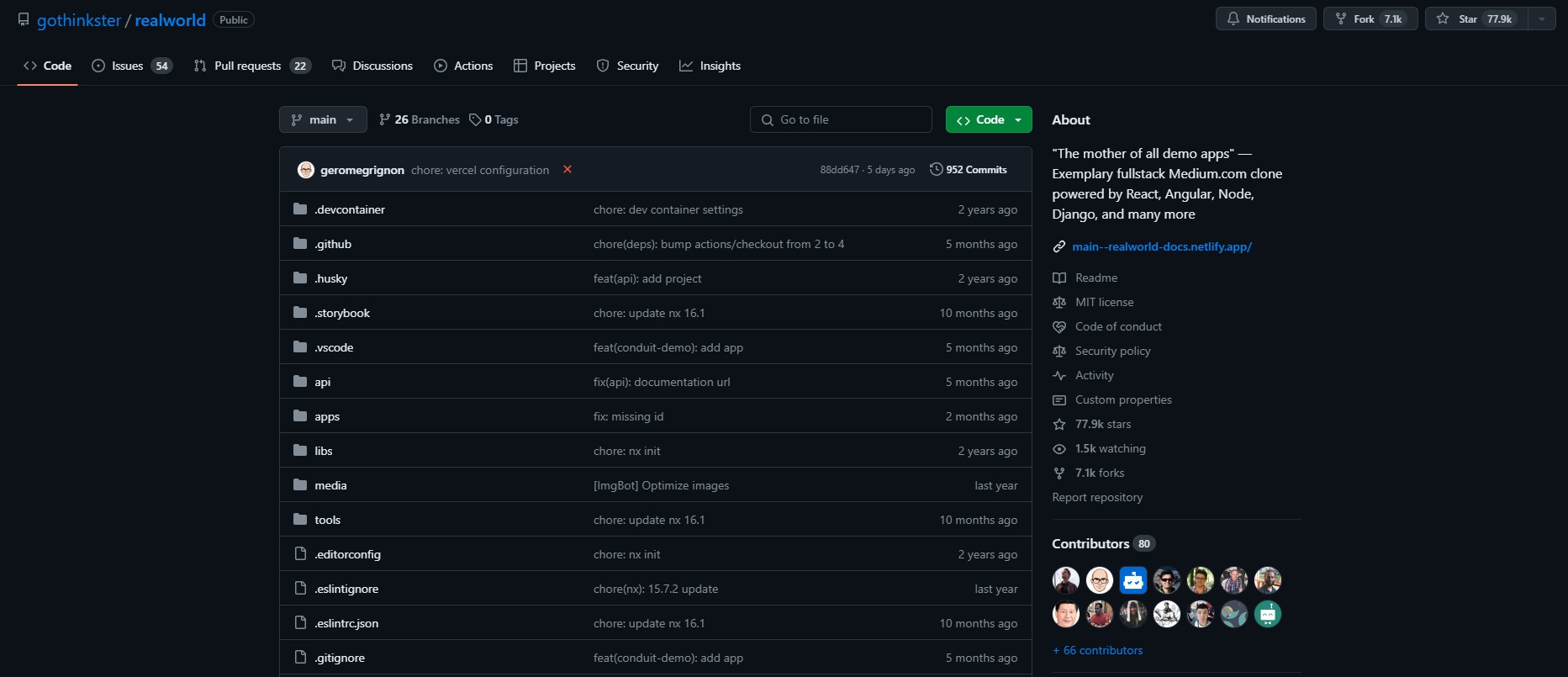Open the Projects tab
The height and width of the screenshot is (677, 1568).
(545, 66)
